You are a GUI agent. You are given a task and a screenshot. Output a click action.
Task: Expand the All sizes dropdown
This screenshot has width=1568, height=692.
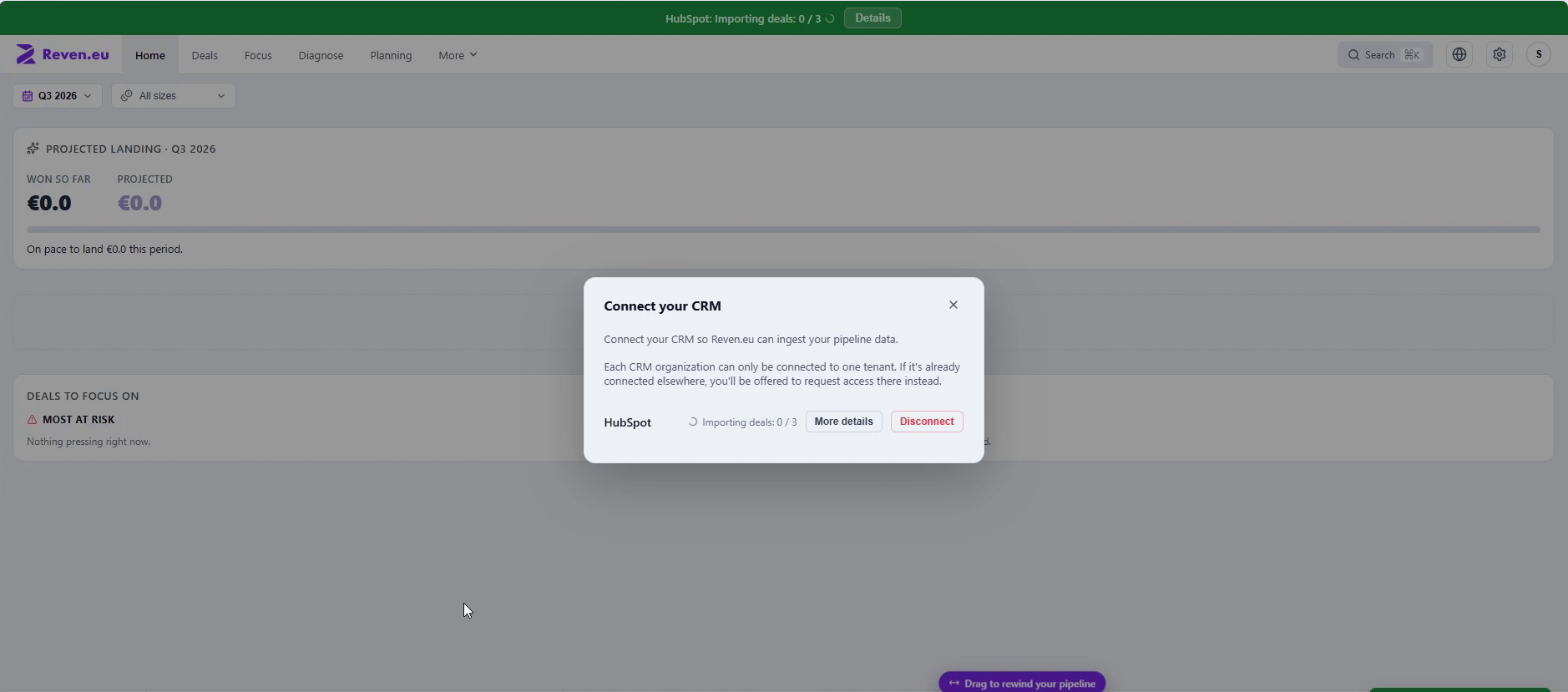pos(174,96)
